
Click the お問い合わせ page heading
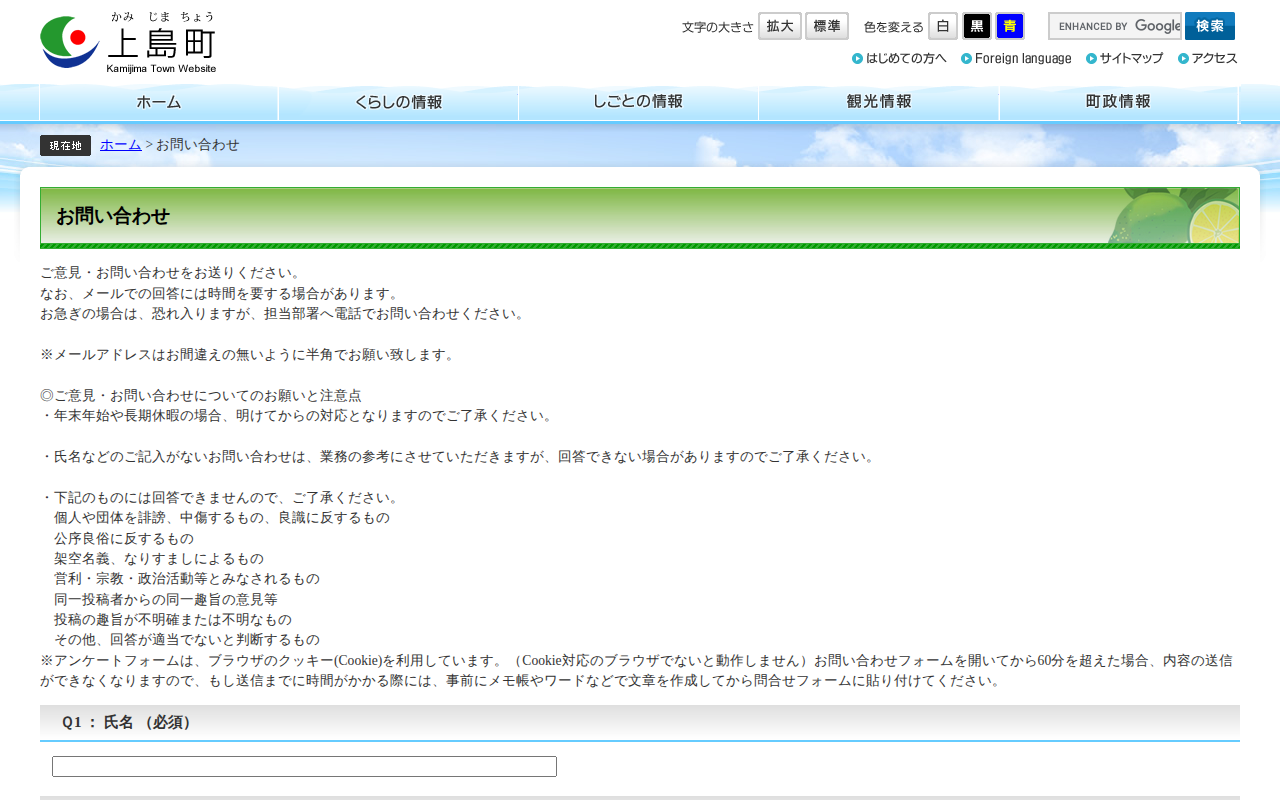(113, 216)
